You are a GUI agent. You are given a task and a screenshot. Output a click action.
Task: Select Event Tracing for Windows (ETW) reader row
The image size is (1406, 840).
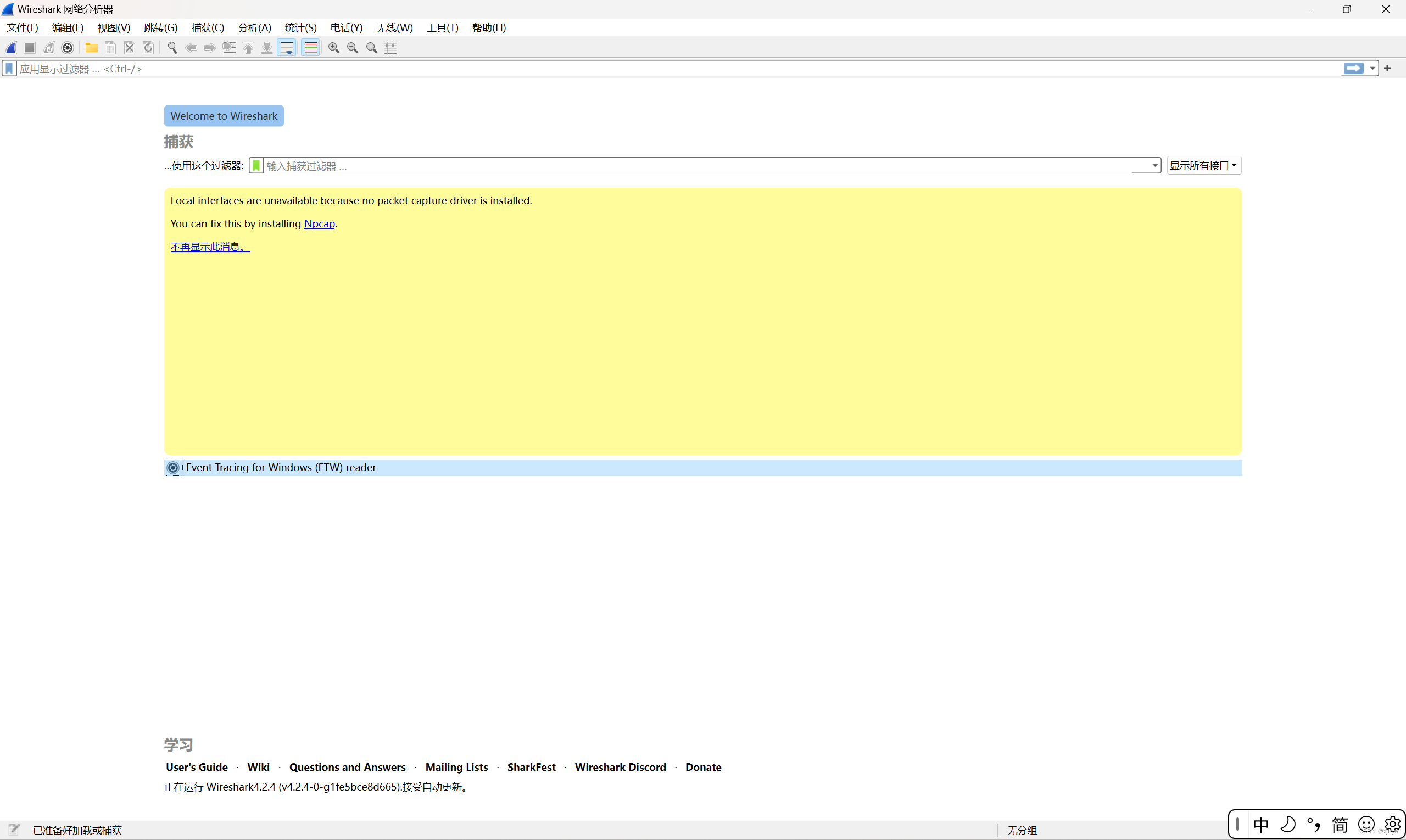pos(704,468)
